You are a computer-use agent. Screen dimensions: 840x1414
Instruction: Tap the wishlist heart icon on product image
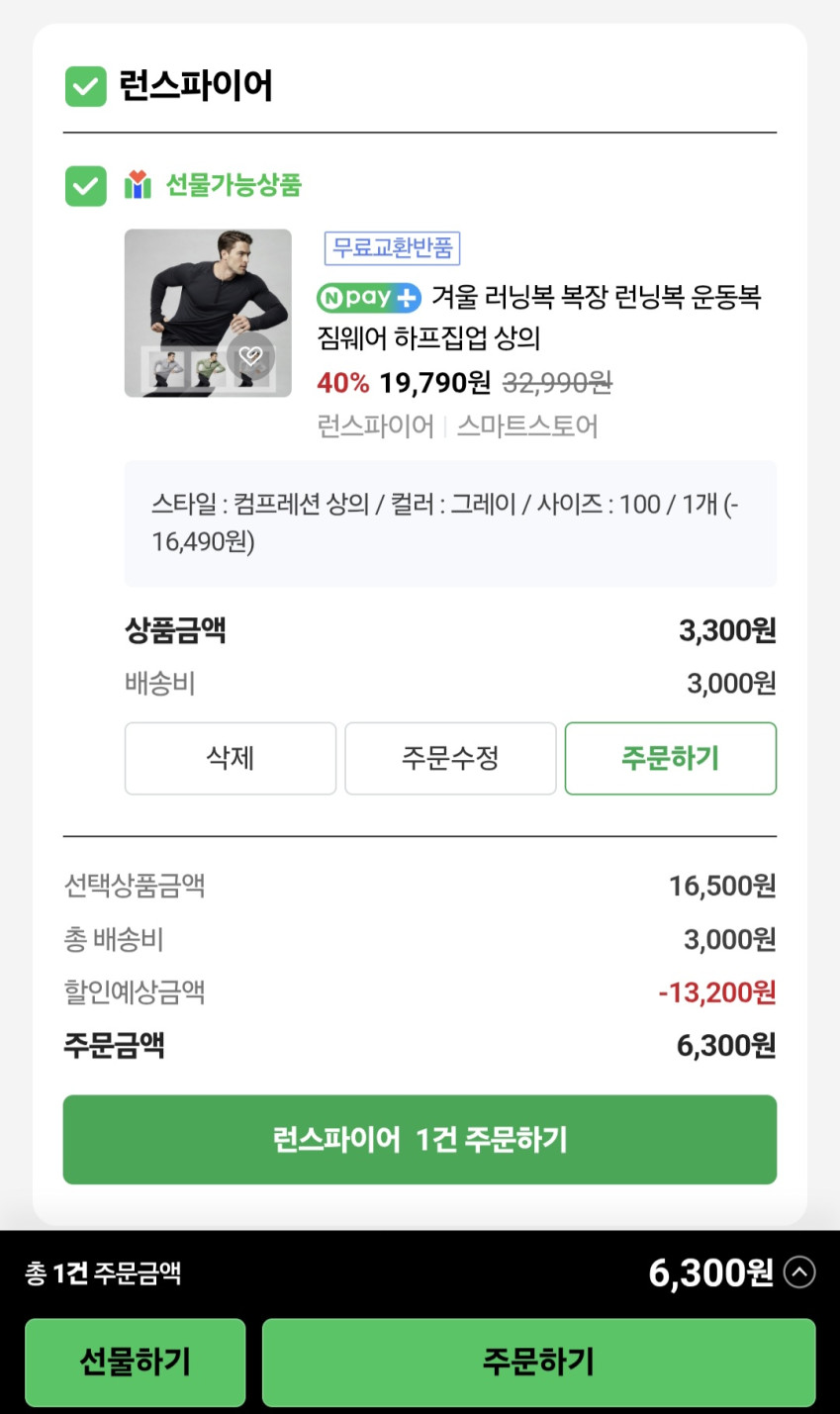coord(250,356)
